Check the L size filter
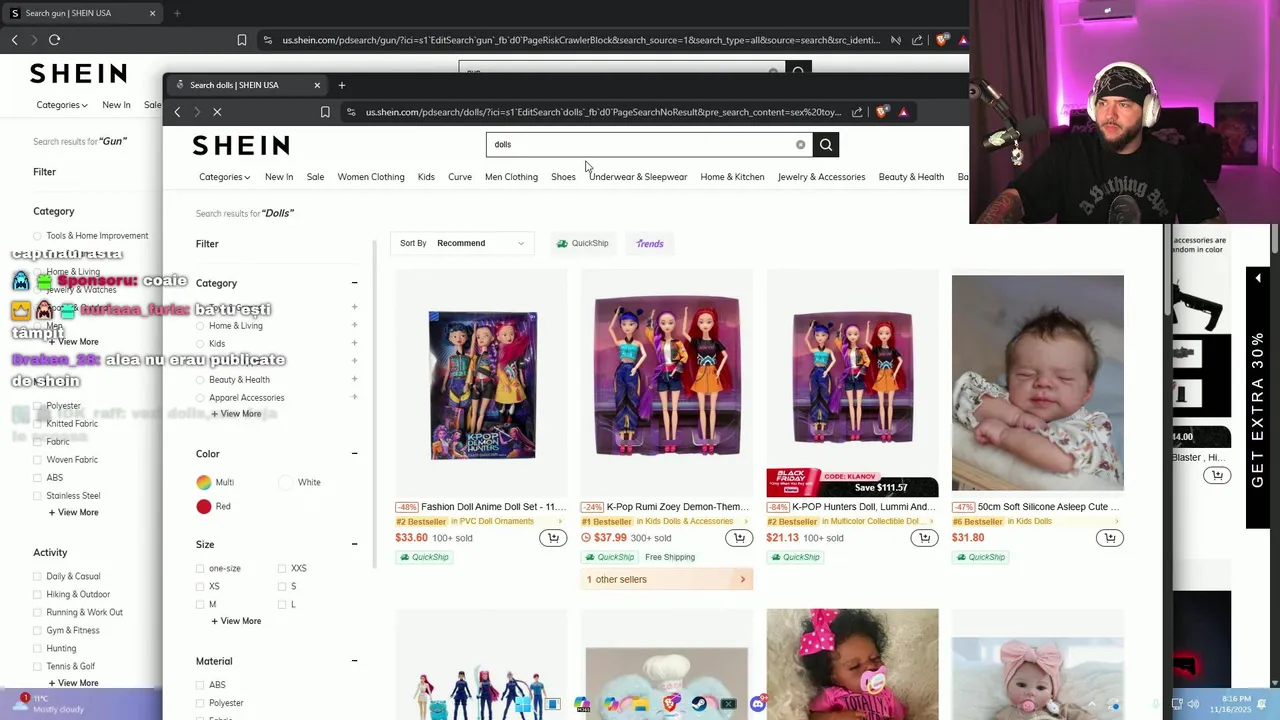The height and width of the screenshot is (720, 1280). tap(282, 604)
